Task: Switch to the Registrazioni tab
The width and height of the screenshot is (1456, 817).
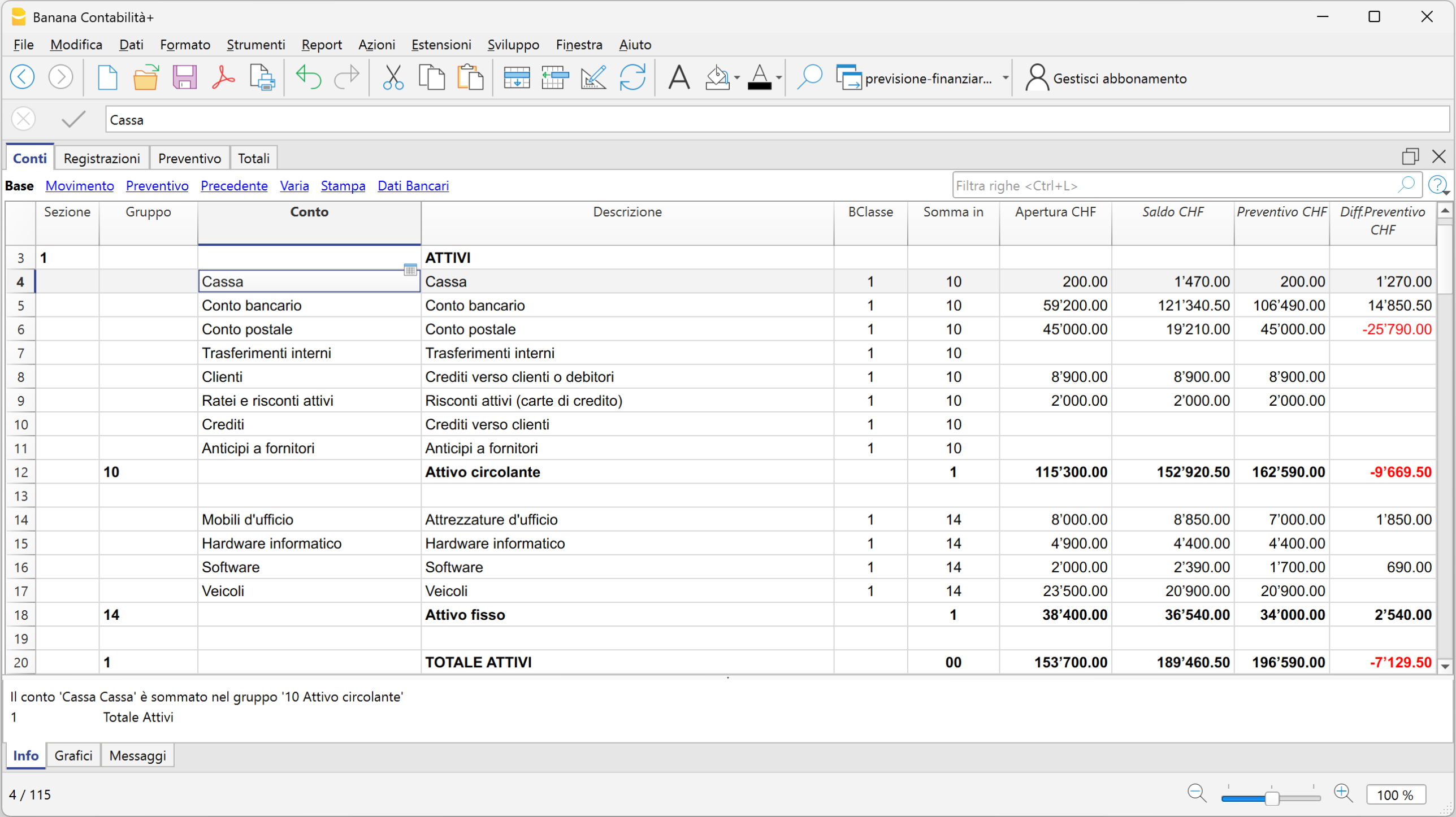Action: click(102, 158)
